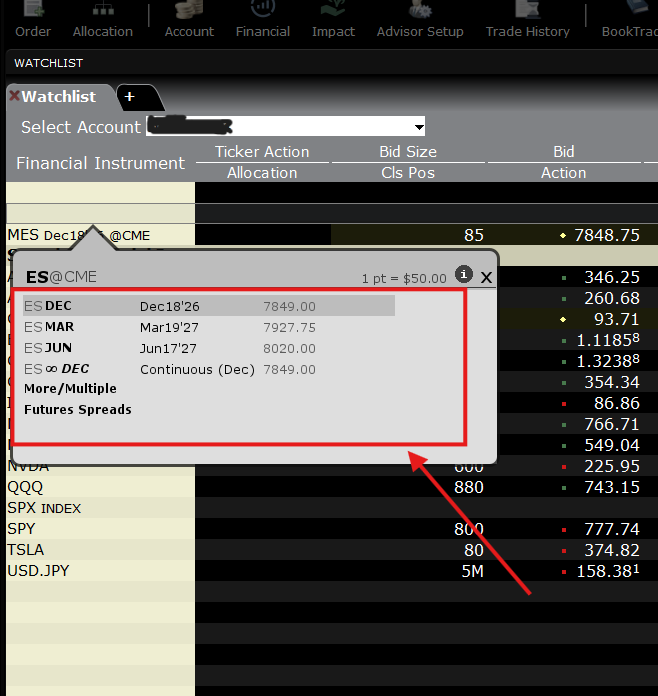Open the Impact toolbar icon
Viewport: 658px width, 696px height.
pos(333,20)
